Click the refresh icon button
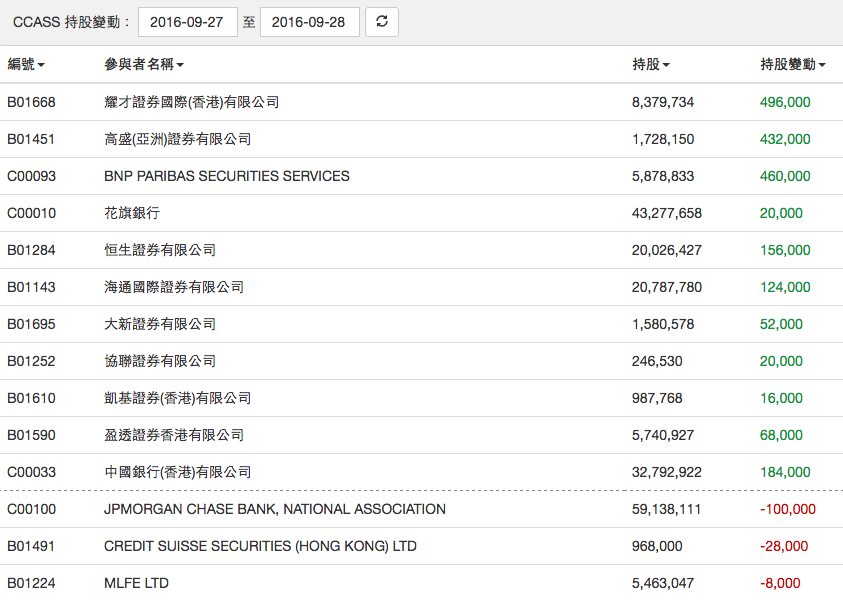The image size is (843, 601). tap(382, 21)
